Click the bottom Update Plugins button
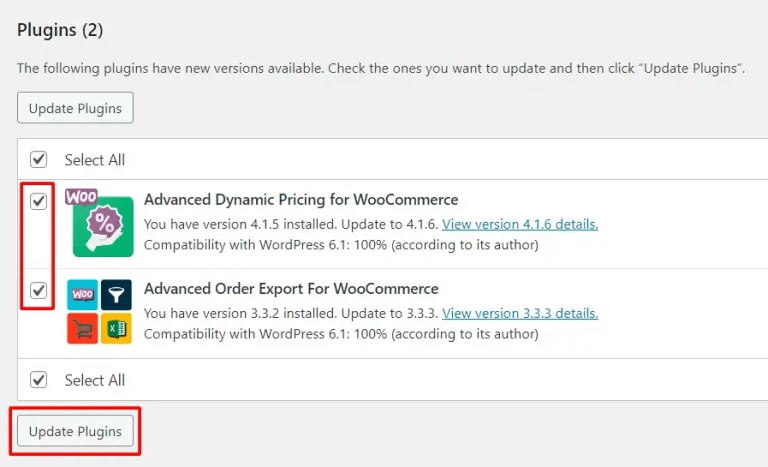 [75, 431]
